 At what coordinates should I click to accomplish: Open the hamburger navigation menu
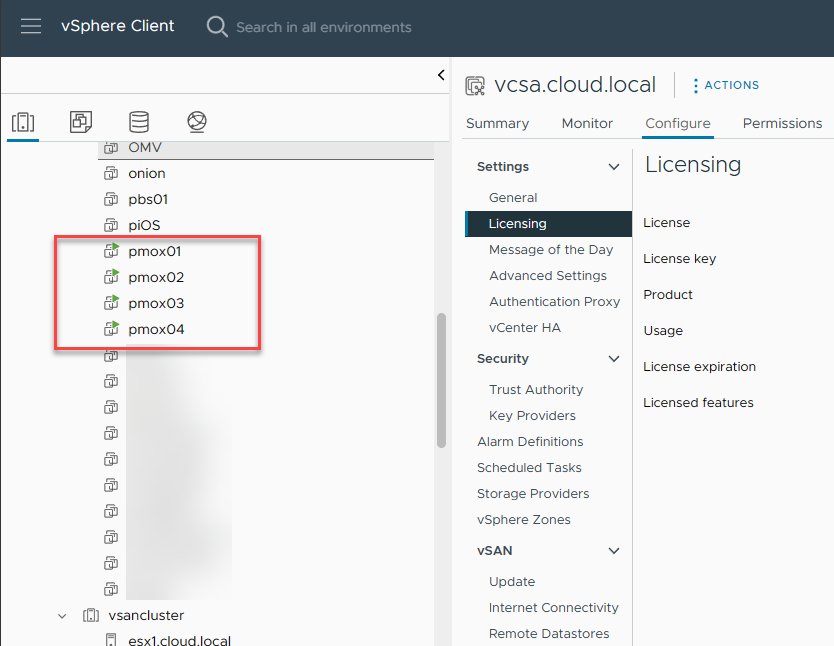[31, 27]
